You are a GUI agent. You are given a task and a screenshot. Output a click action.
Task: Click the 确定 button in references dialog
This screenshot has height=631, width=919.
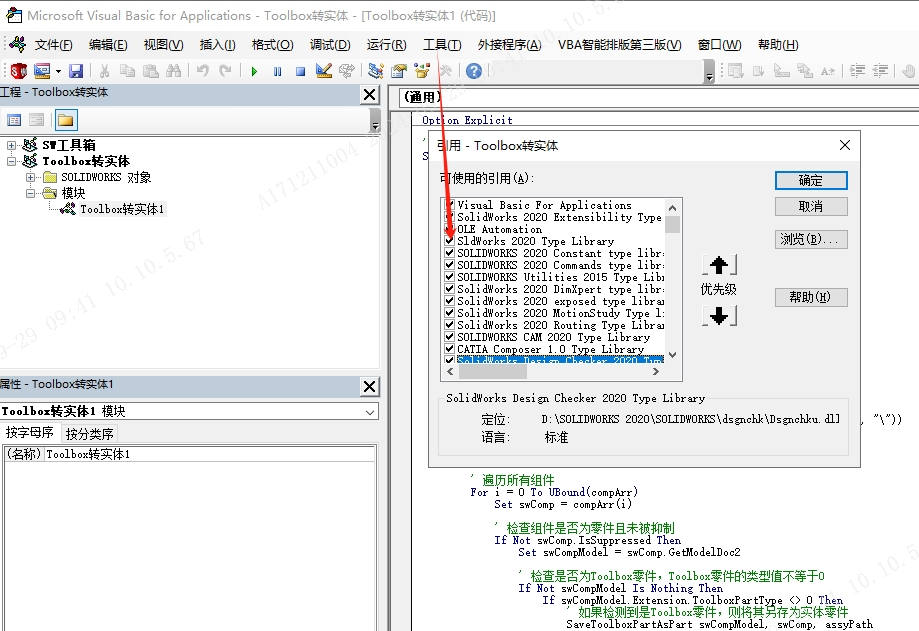(811, 180)
